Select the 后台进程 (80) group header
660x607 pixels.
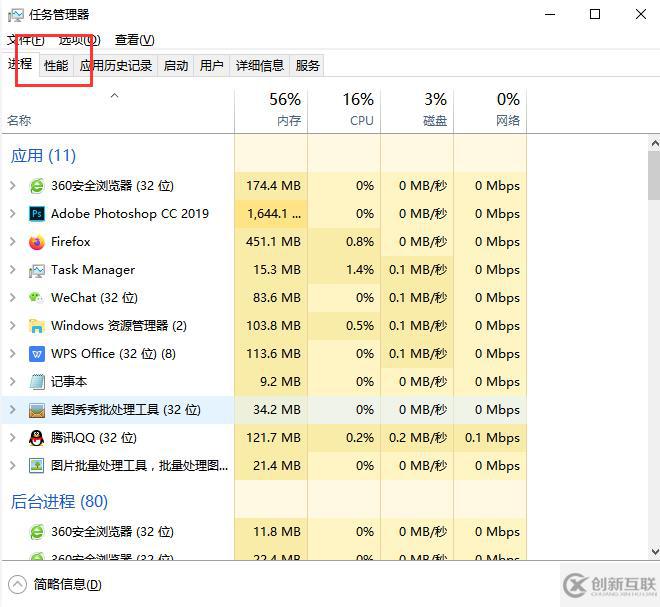point(59,502)
